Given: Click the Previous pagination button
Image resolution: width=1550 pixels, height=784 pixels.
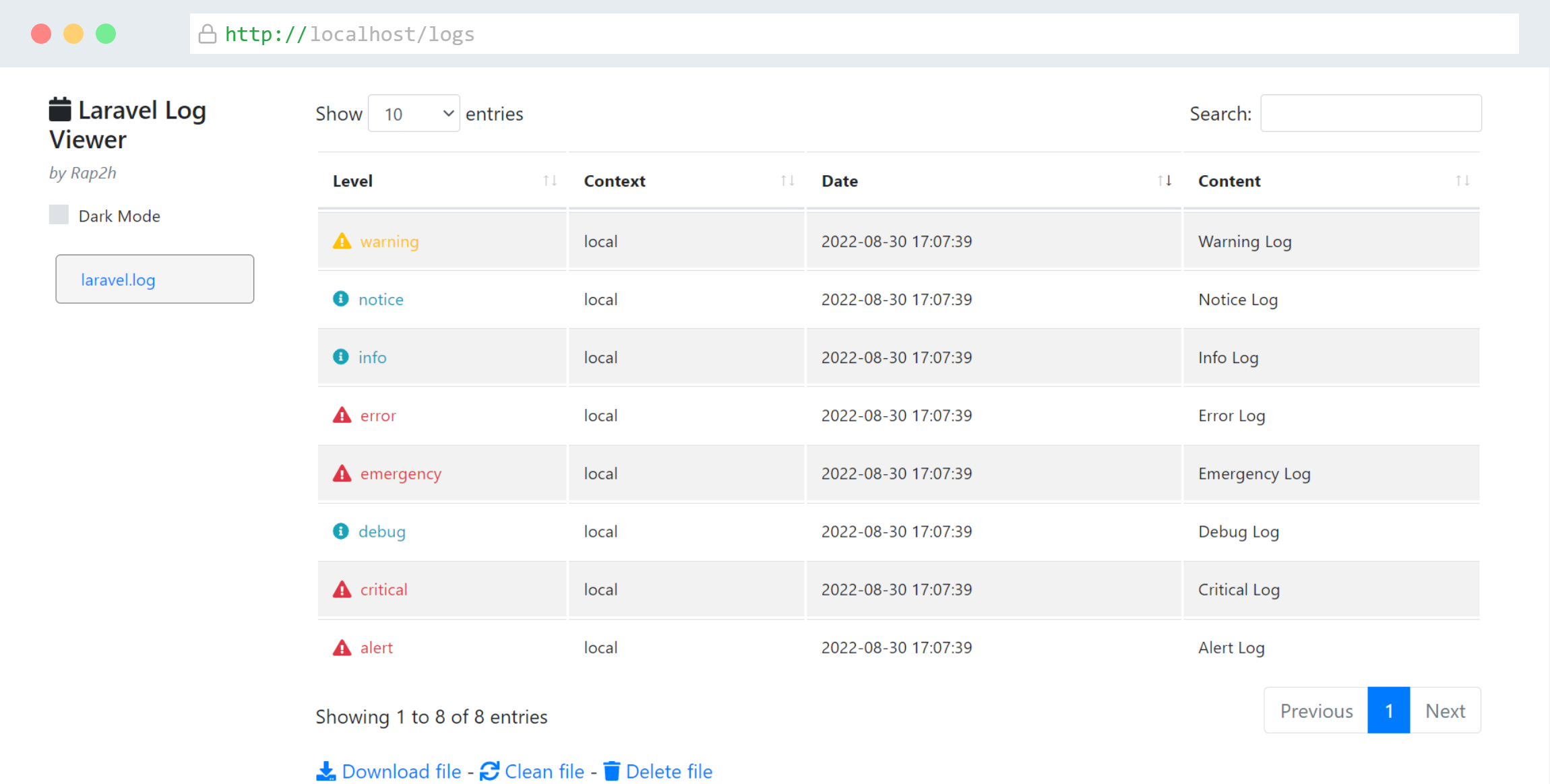Looking at the screenshot, I should pyautogui.click(x=1316, y=711).
